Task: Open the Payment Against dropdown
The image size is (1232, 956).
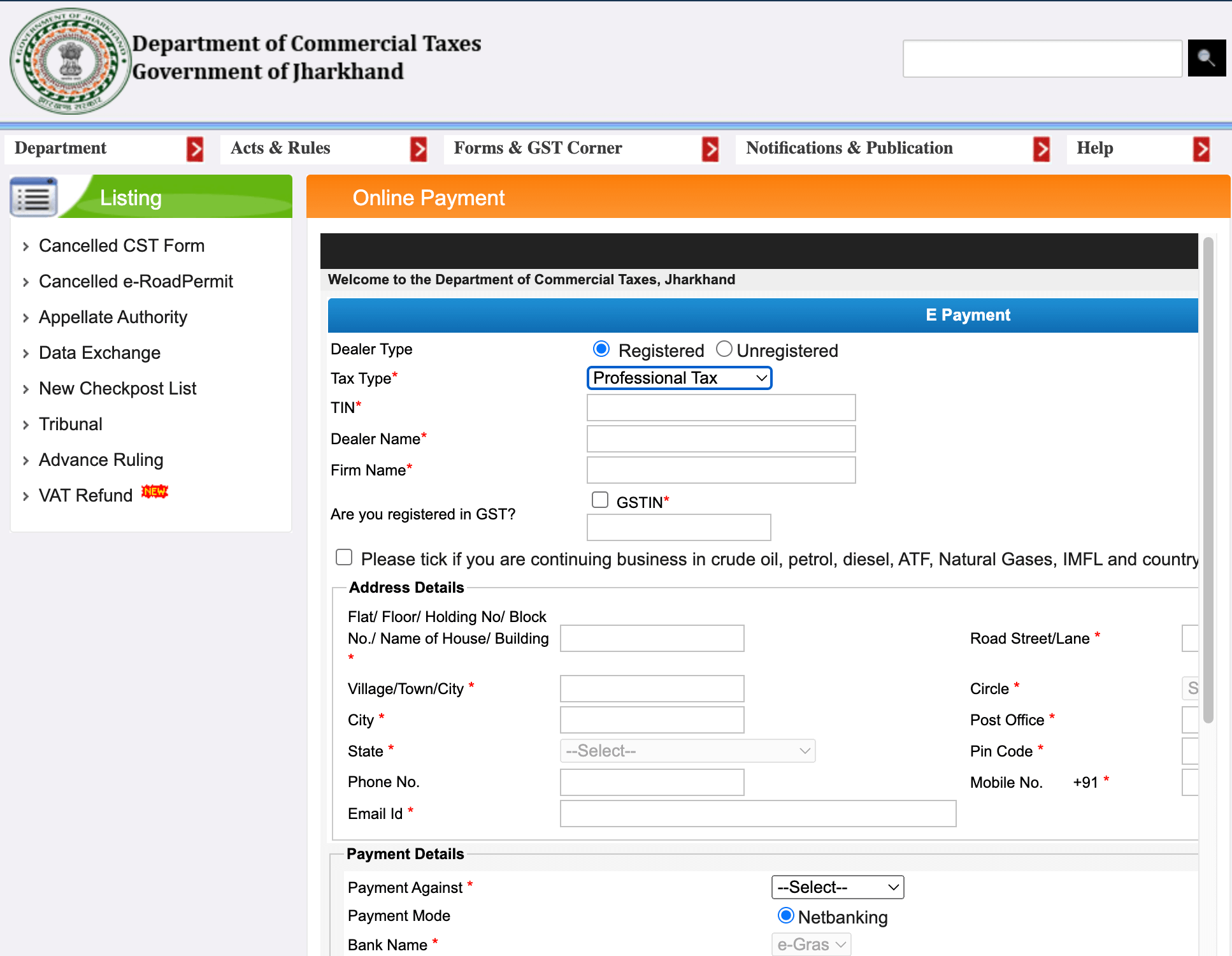Action: [x=837, y=887]
